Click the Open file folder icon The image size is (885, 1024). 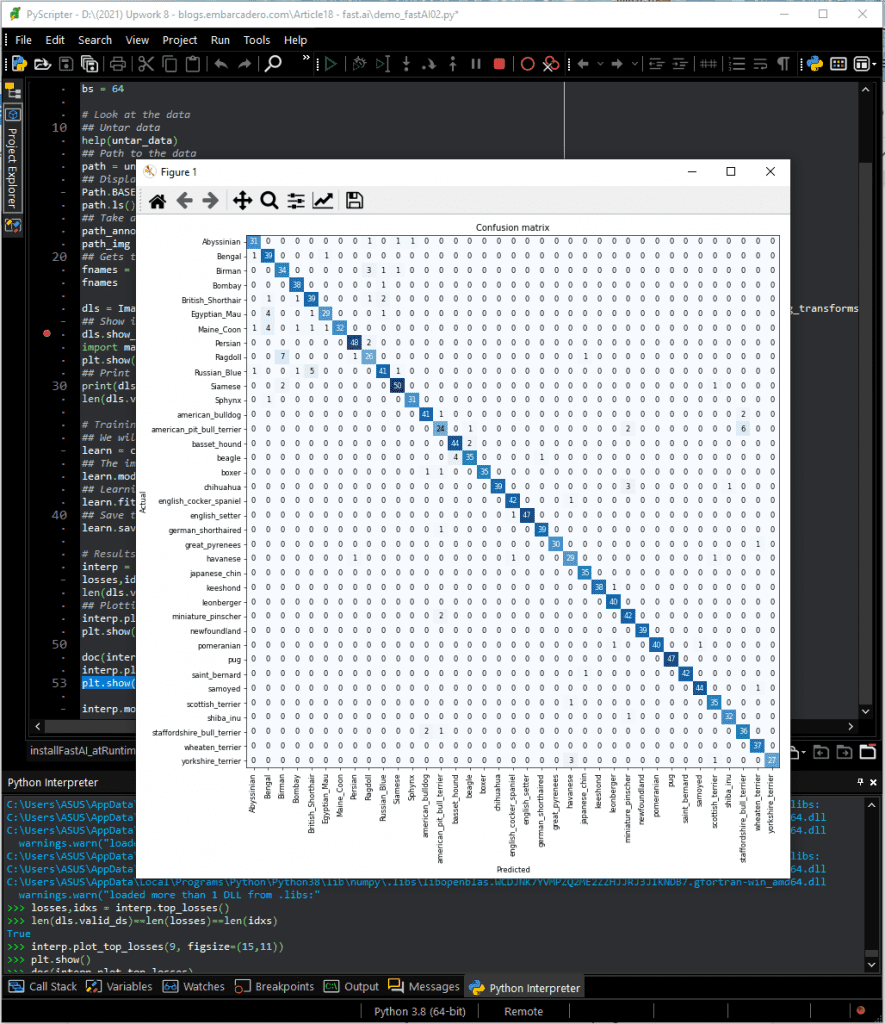42,64
